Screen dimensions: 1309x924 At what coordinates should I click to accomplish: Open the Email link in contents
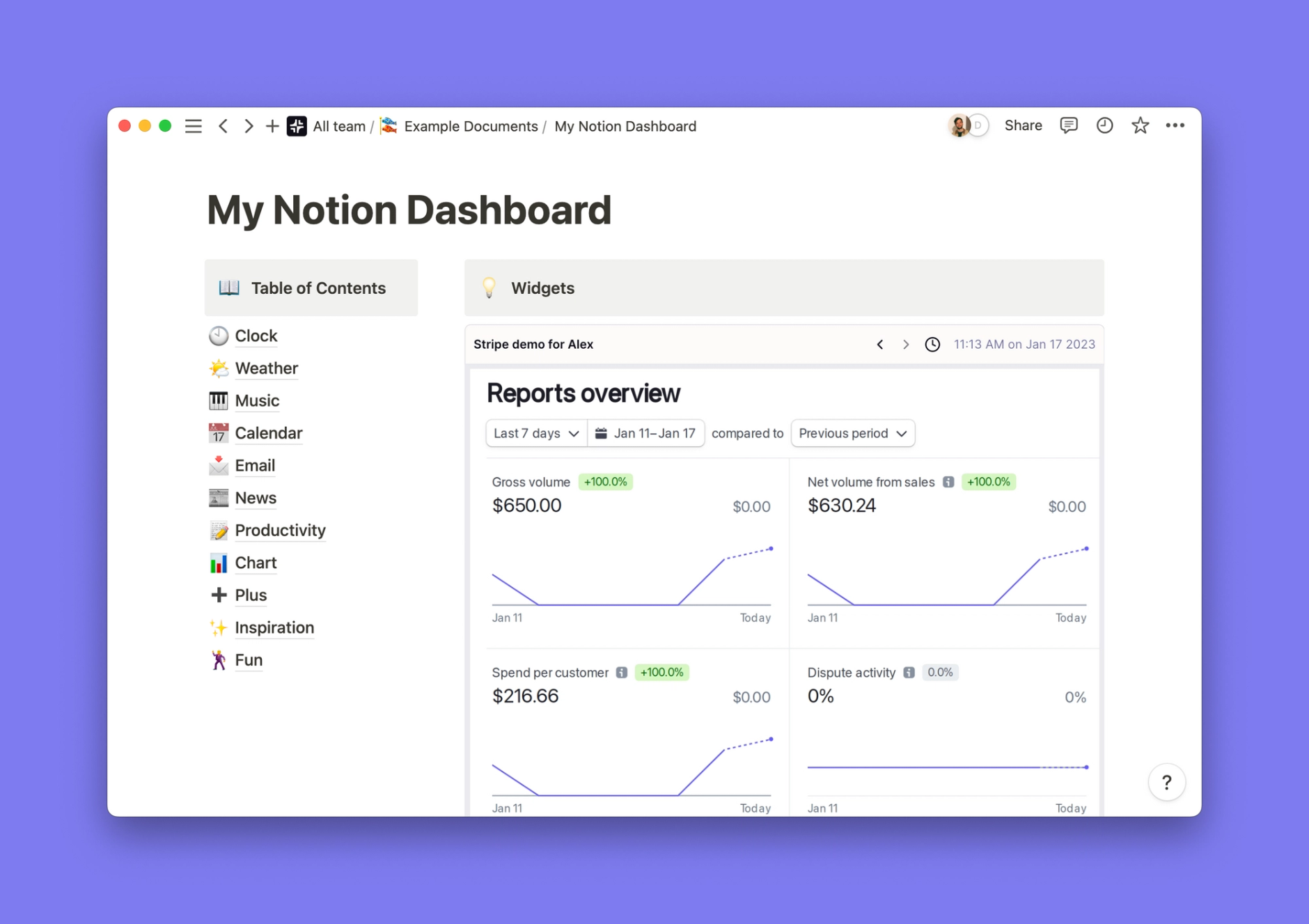(x=255, y=465)
